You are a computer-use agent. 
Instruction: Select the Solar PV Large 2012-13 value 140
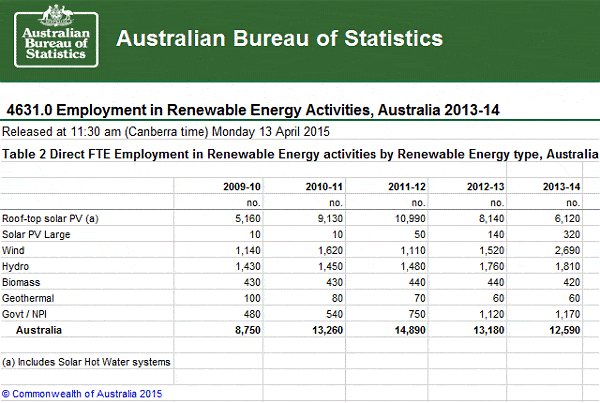496,235
